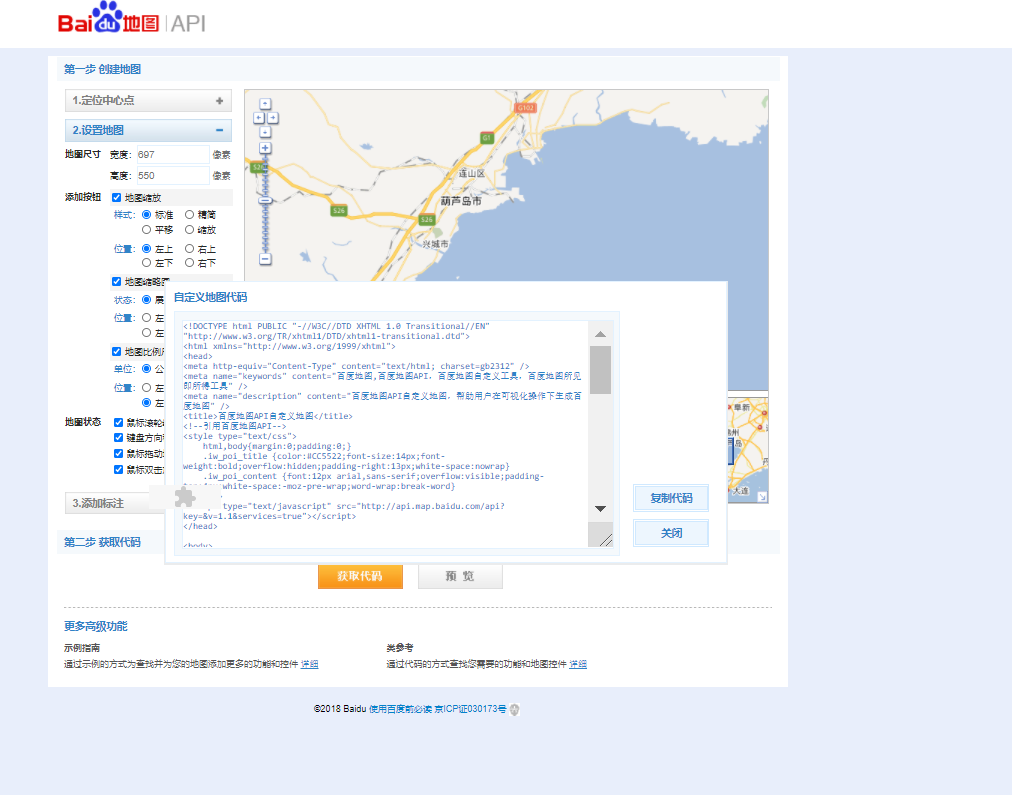Click the 自定义地图代码 dialog title

coord(210,297)
